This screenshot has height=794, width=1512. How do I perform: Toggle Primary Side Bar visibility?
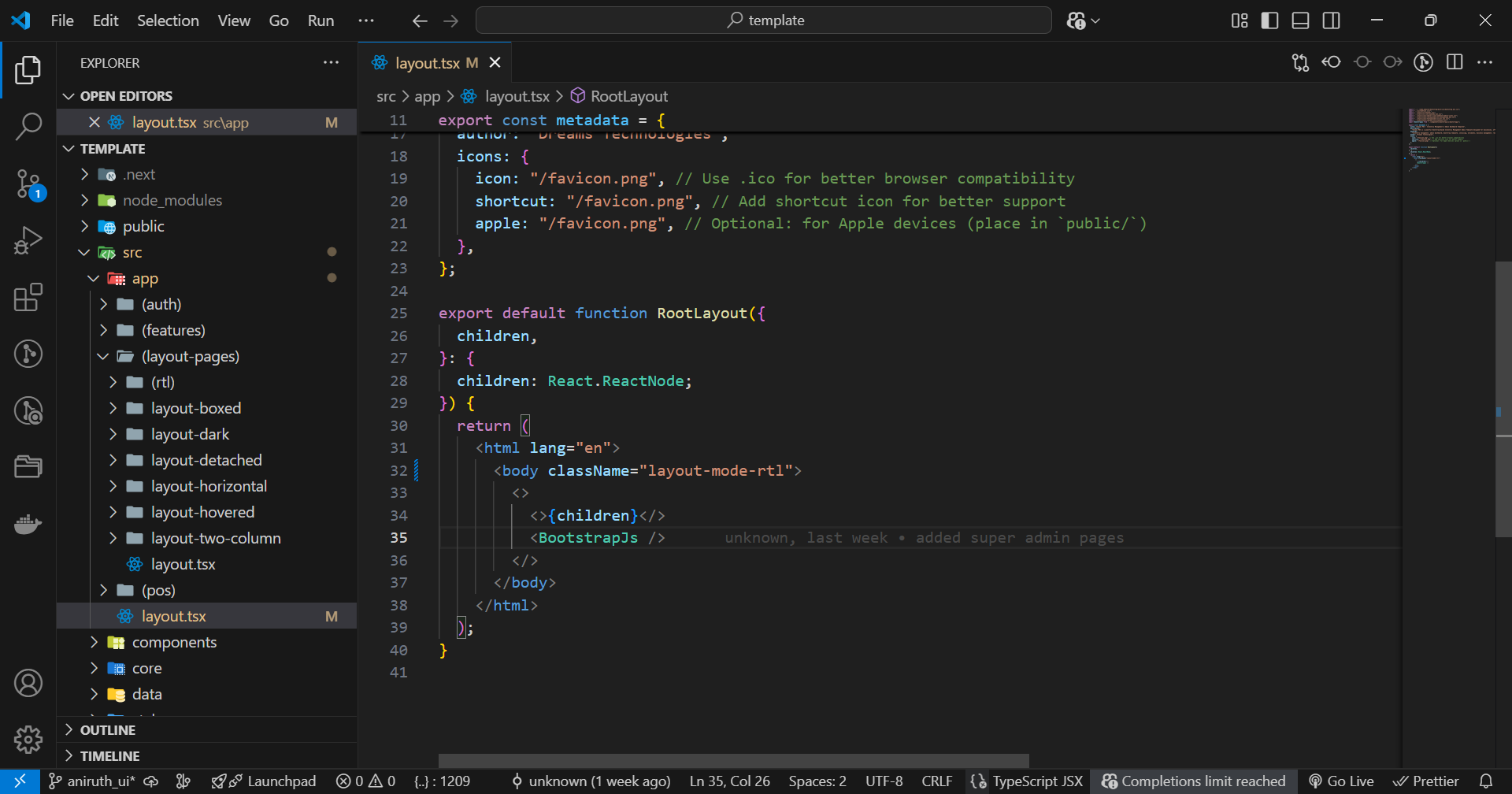tap(1269, 20)
